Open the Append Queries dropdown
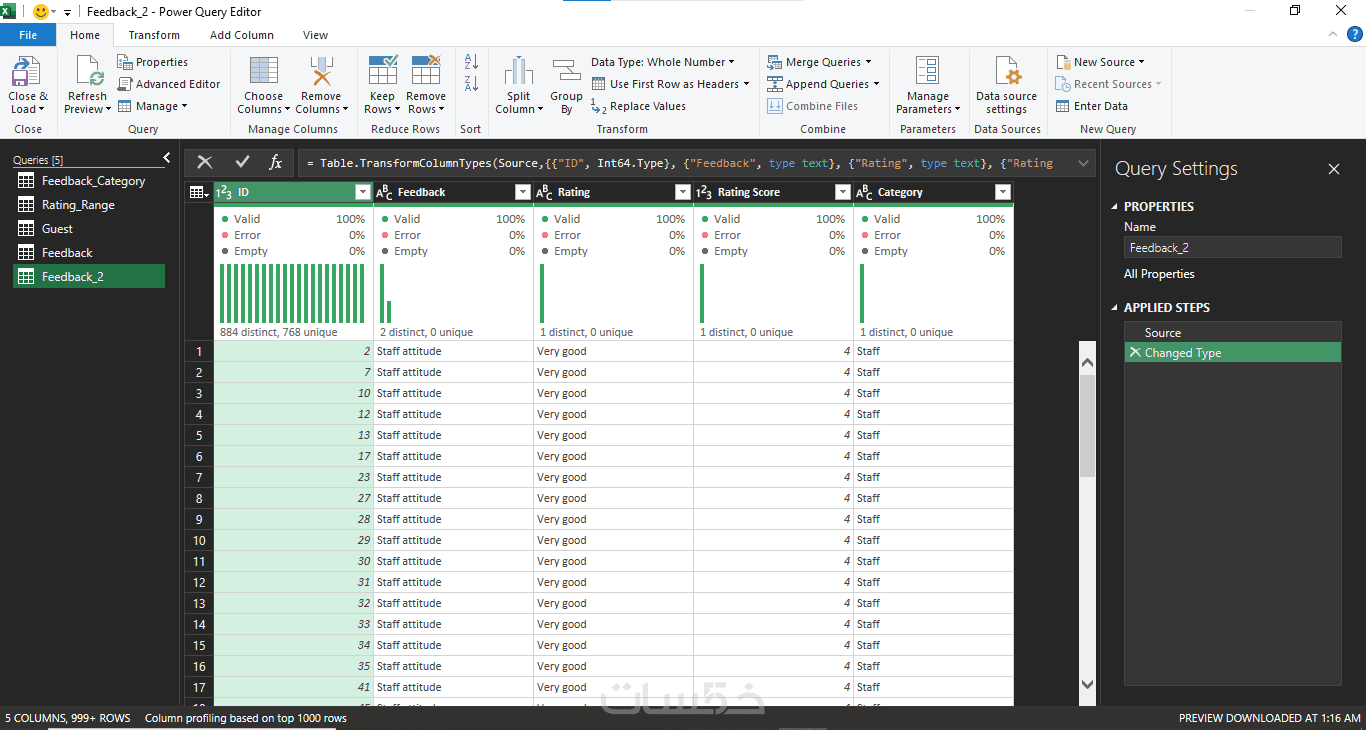 pyautogui.click(x=823, y=84)
